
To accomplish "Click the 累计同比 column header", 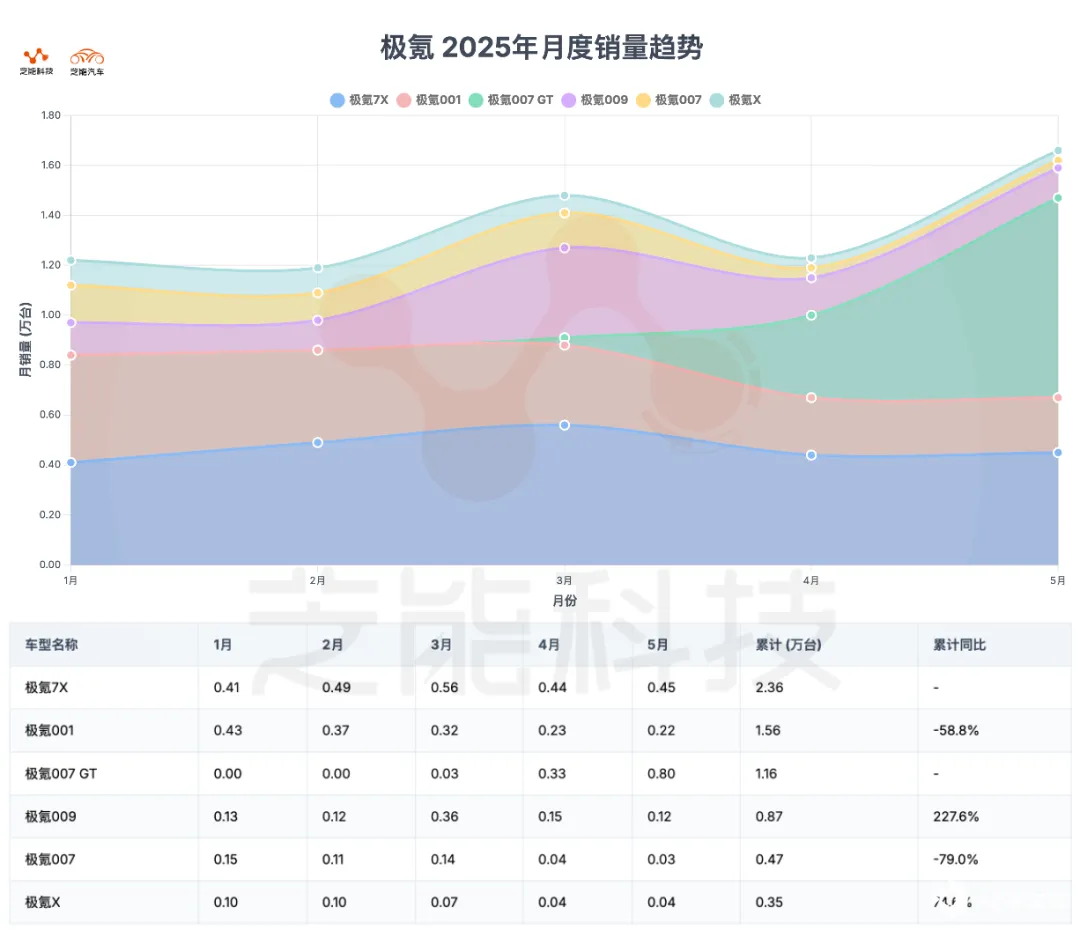I will (959, 645).
